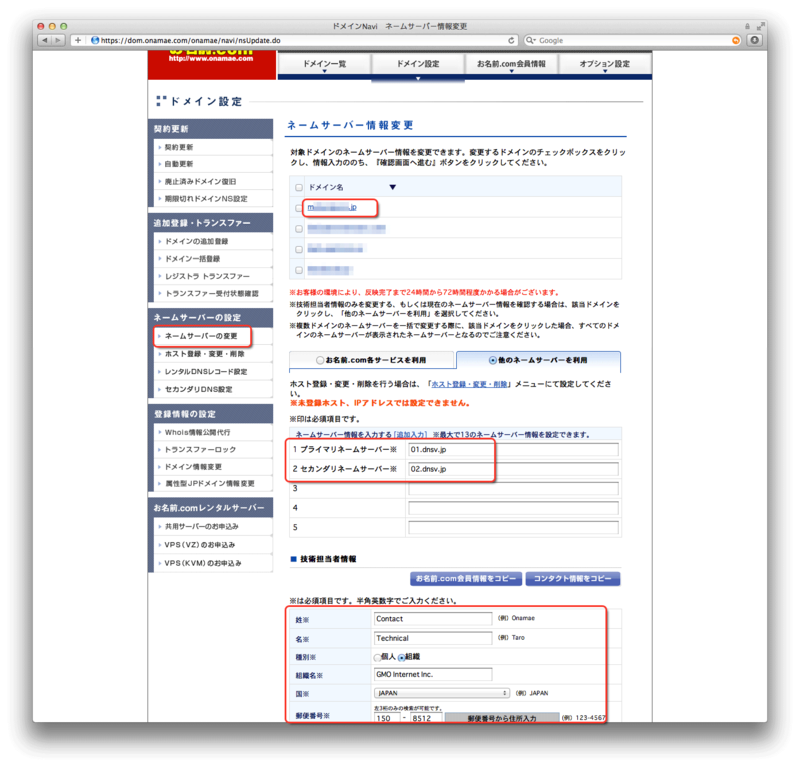Click 郵便番号から住所入力 button

[502, 718]
